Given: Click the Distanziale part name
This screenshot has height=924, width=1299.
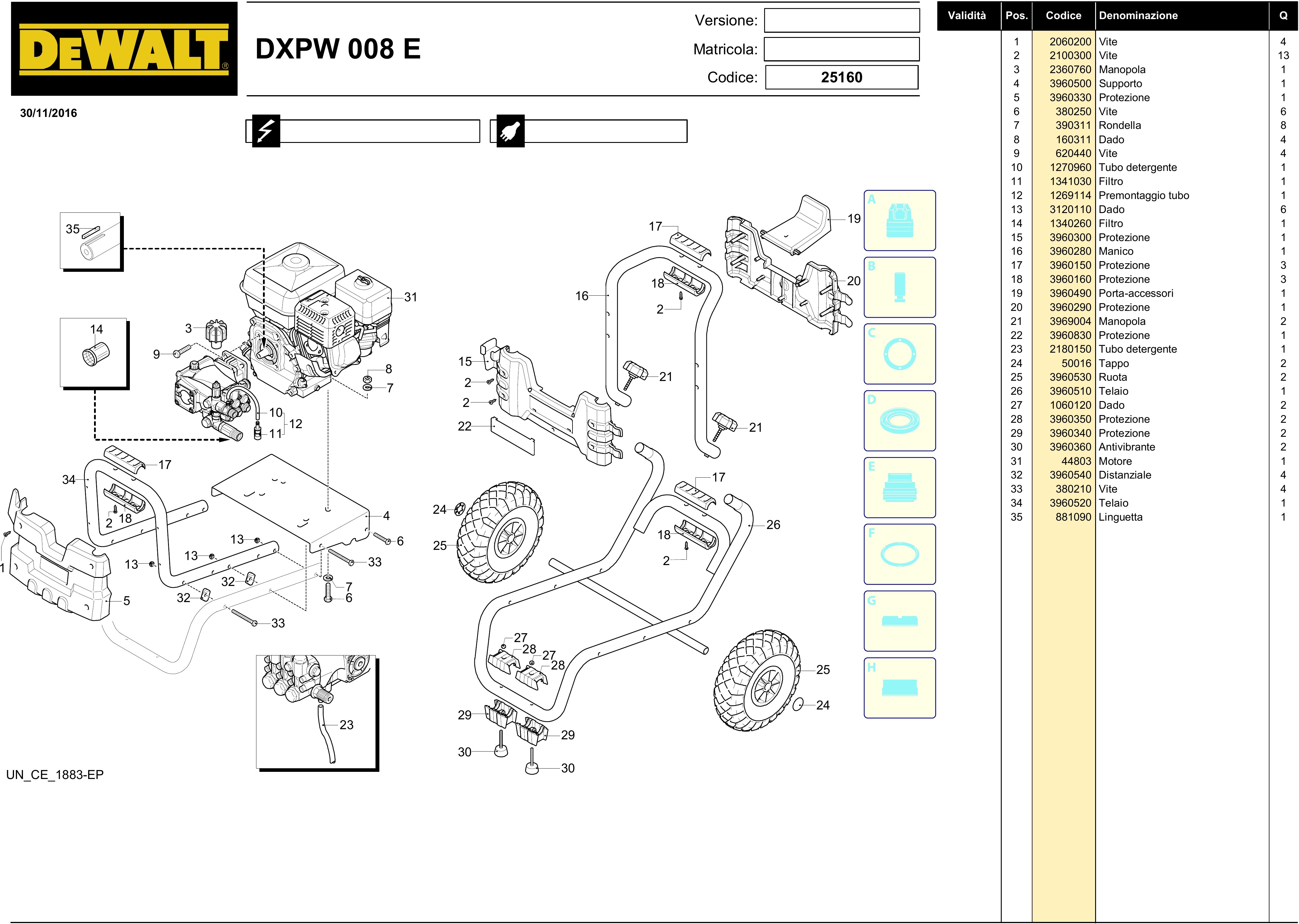Looking at the screenshot, I should click(x=1125, y=474).
